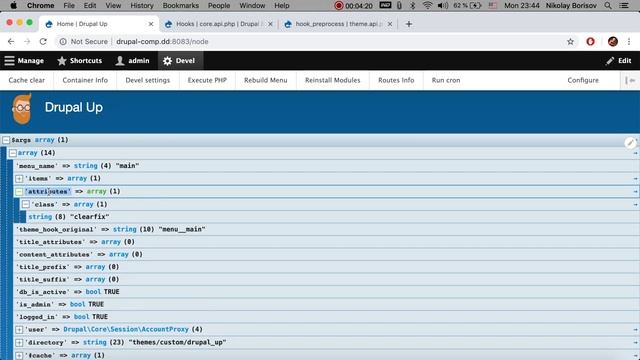Viewport: 640px width, 360px height.
Task: Reload the current page
Action: point(43,42)
